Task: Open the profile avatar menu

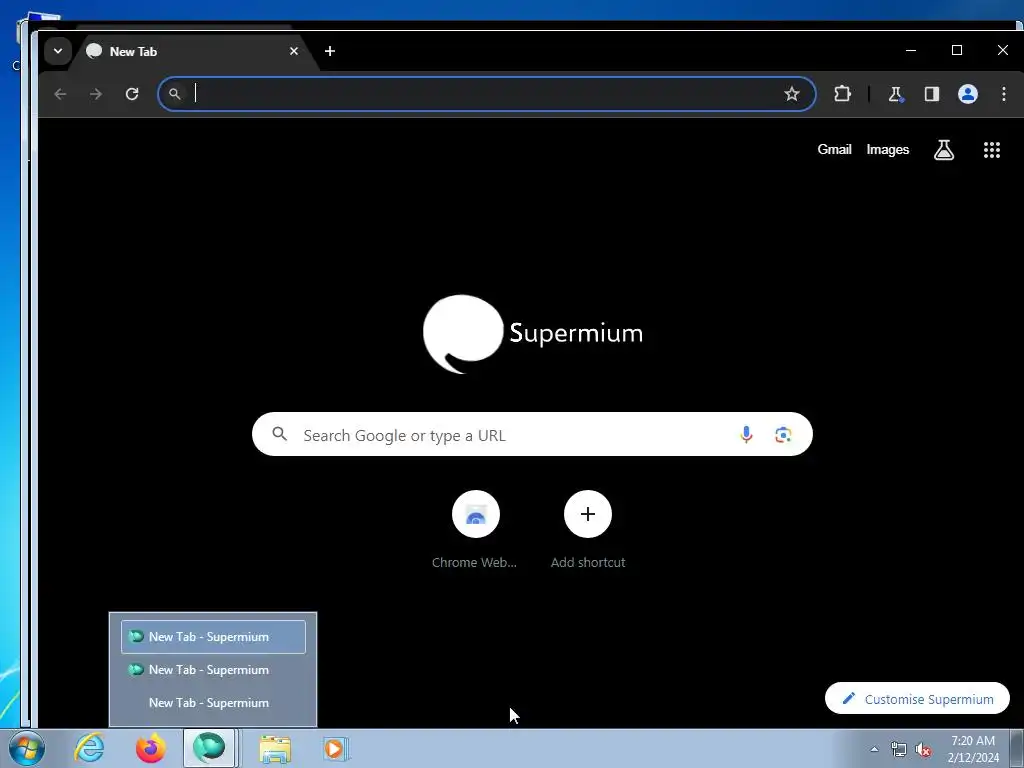Action: 968,94
